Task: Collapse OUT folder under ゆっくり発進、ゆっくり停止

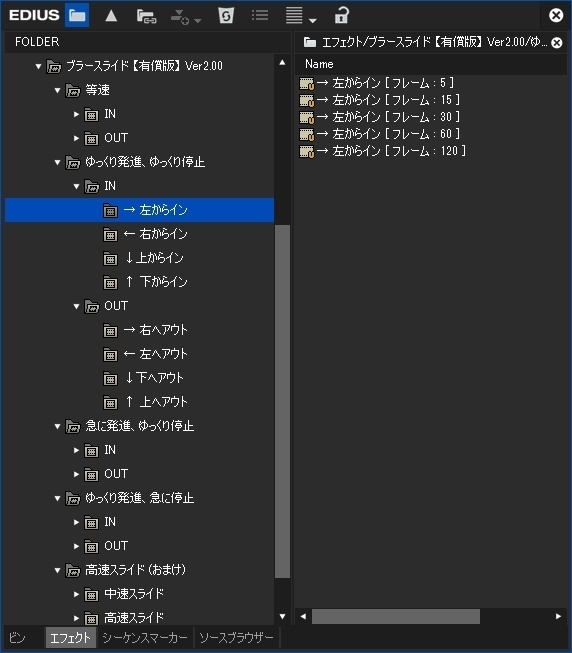Action: pyautogui.click(x=76, y=306)
